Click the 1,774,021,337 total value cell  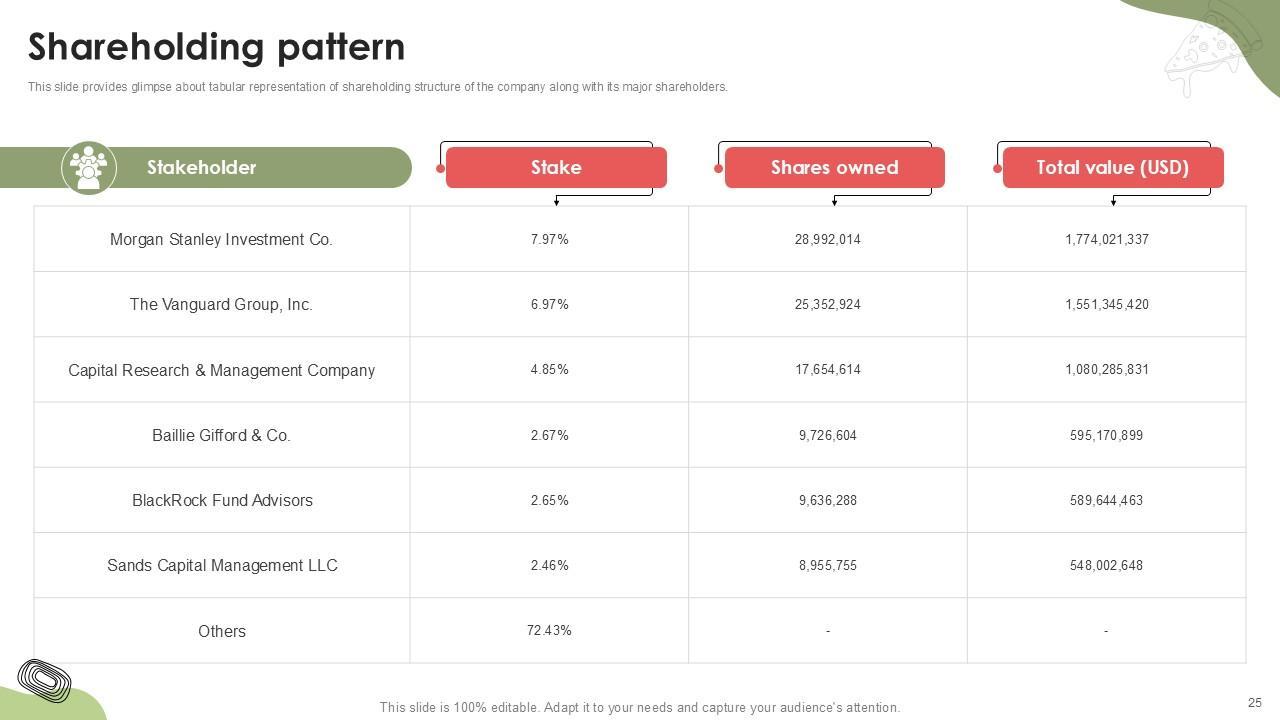pos(1106,240)
